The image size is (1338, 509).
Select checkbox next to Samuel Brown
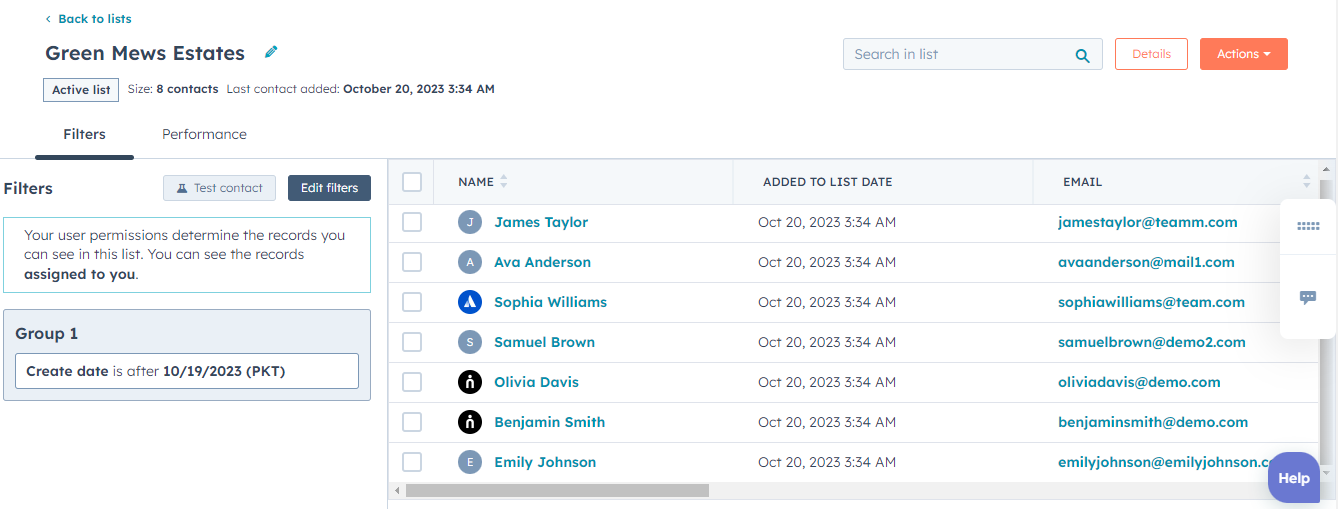[x=412, y=342]
